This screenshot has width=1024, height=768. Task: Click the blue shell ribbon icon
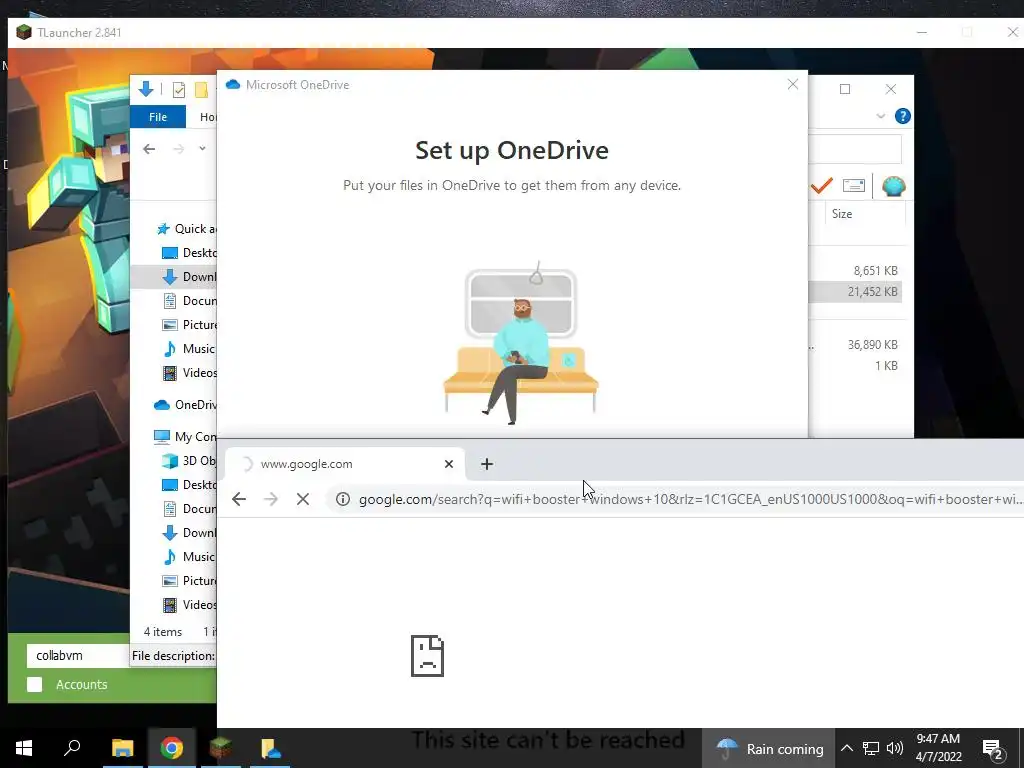[x=893, y=186]
